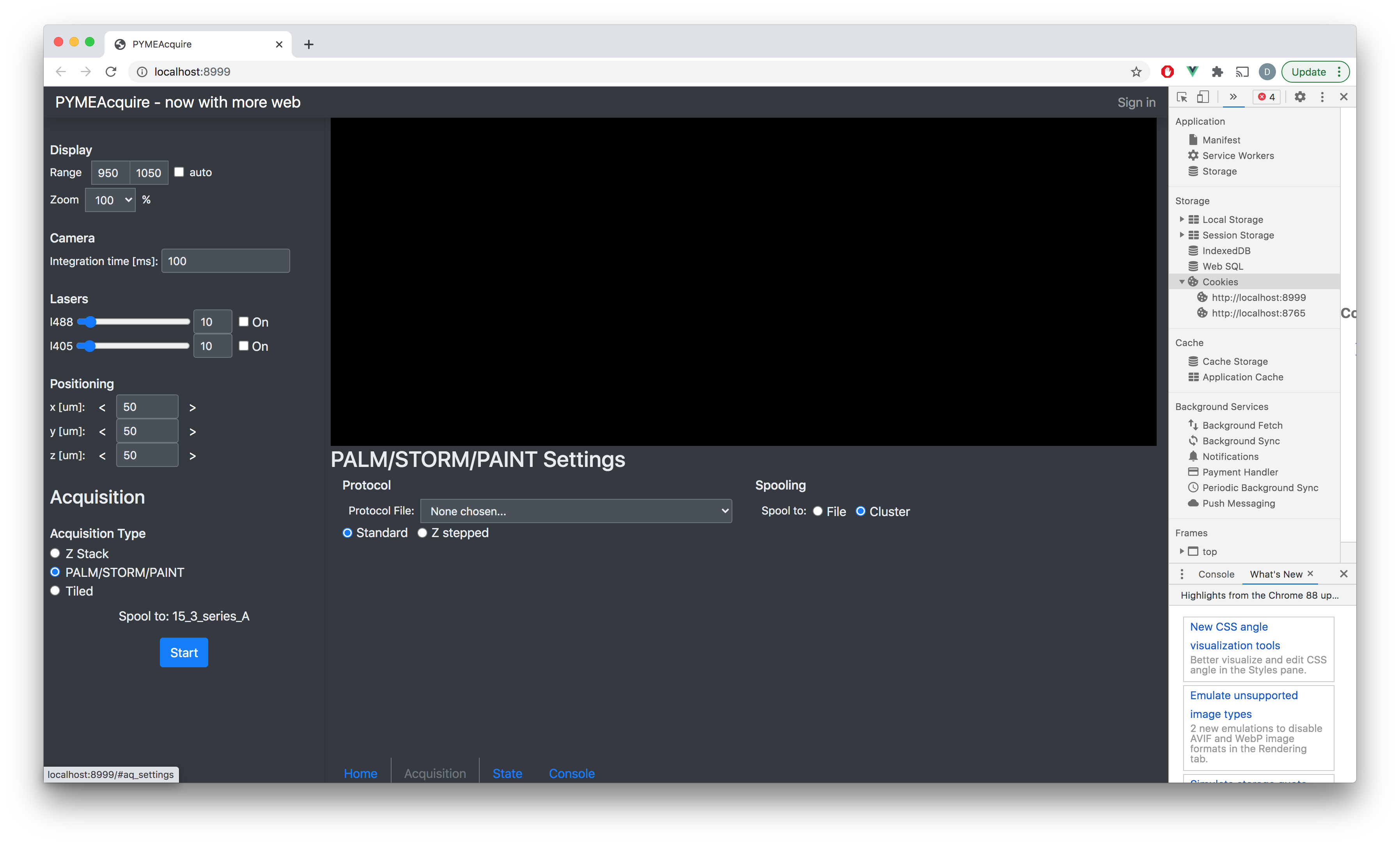Image resolution: width=1400 pixels, height=845 pixels.
Task: Click the Integration time input field
Action: coord(225,261)
